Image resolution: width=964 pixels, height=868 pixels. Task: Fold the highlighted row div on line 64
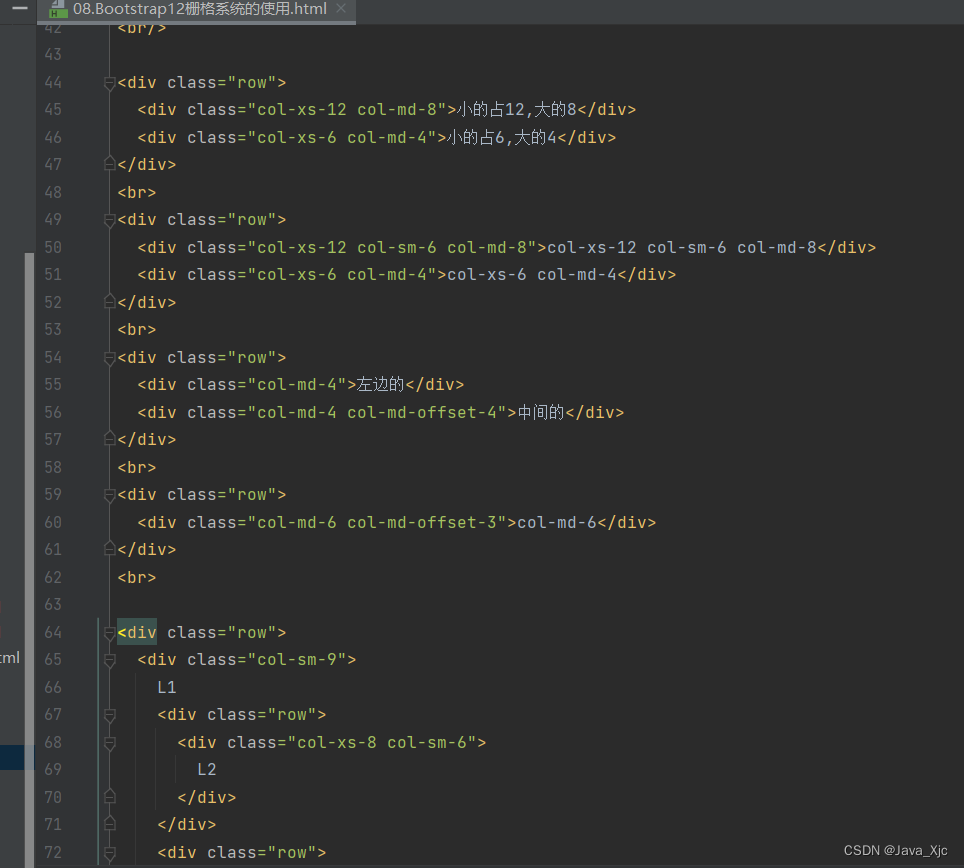tap(109, 633)
